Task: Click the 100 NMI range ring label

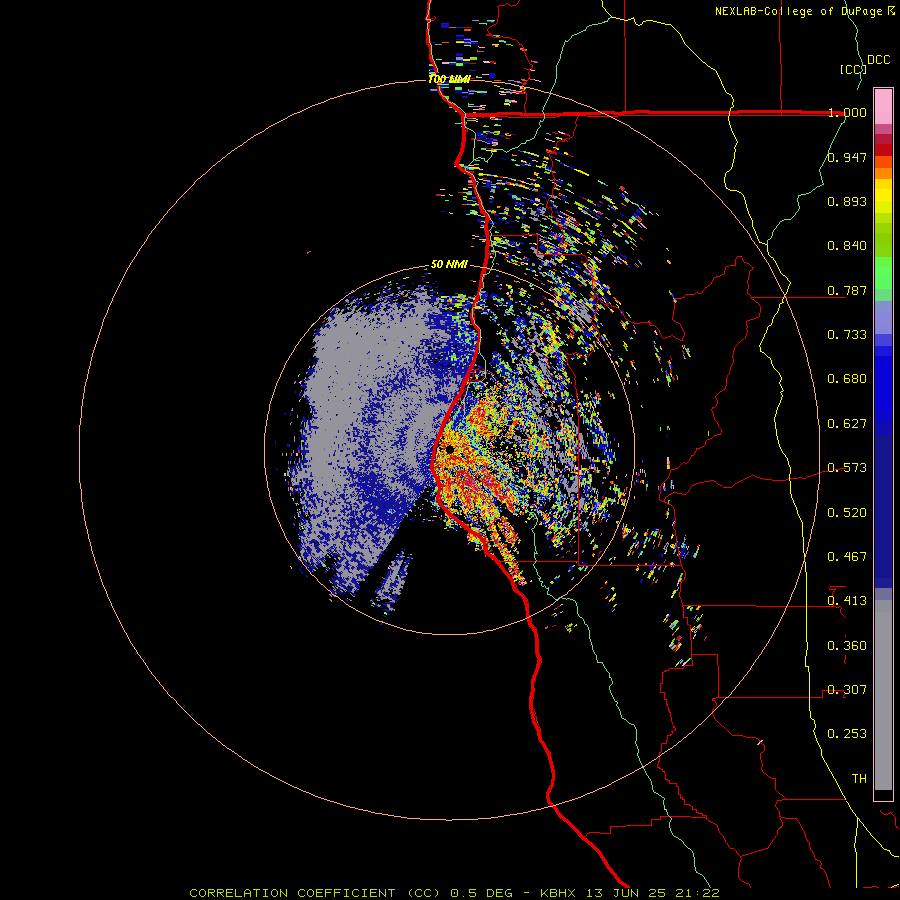Action: pyautogui.click(x=449, y=79)
